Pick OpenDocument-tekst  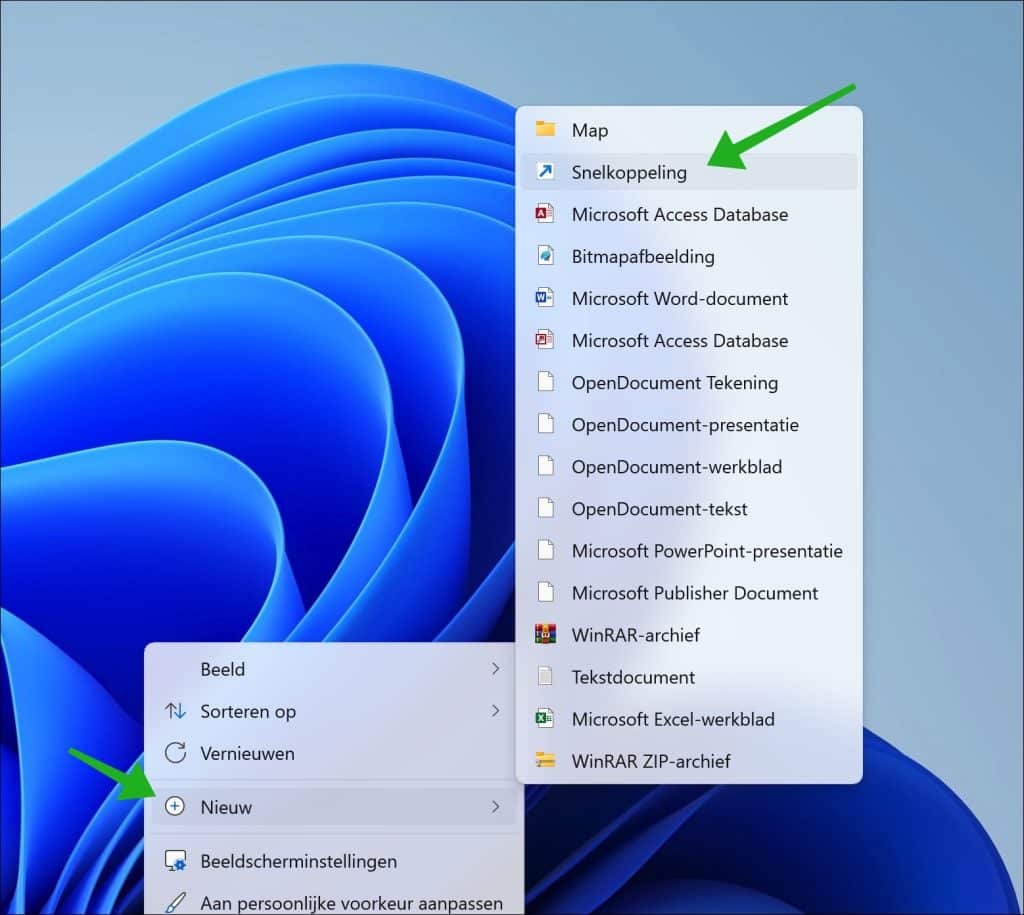click(689, 509)
